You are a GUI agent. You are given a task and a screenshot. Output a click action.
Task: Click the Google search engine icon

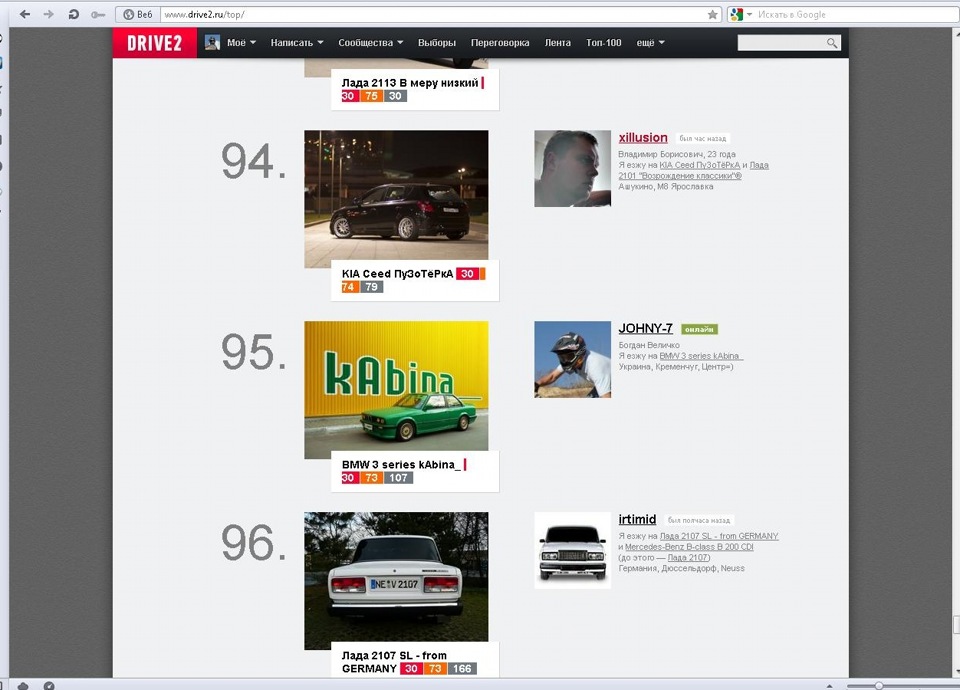click(737, 15)
